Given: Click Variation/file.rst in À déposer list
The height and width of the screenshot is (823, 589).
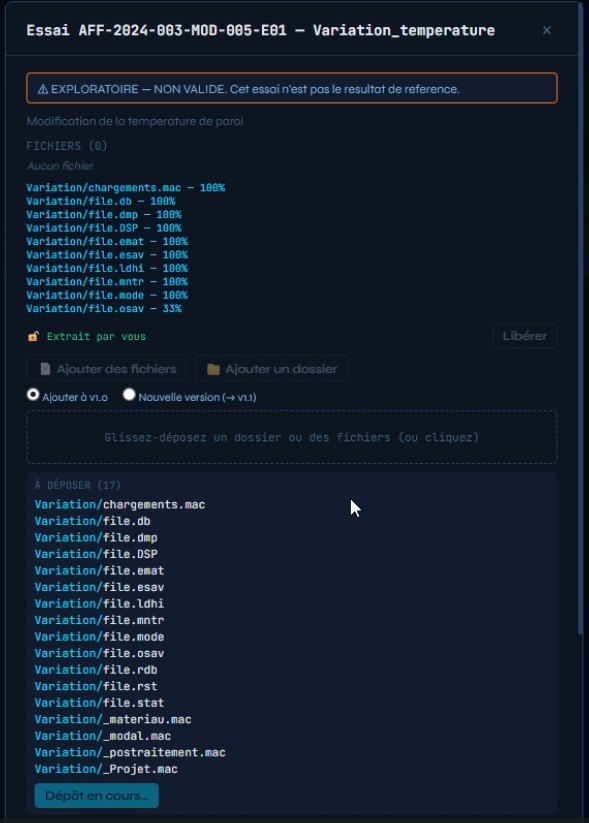Looking at the screenshot, I should click(x=96, y=687).
